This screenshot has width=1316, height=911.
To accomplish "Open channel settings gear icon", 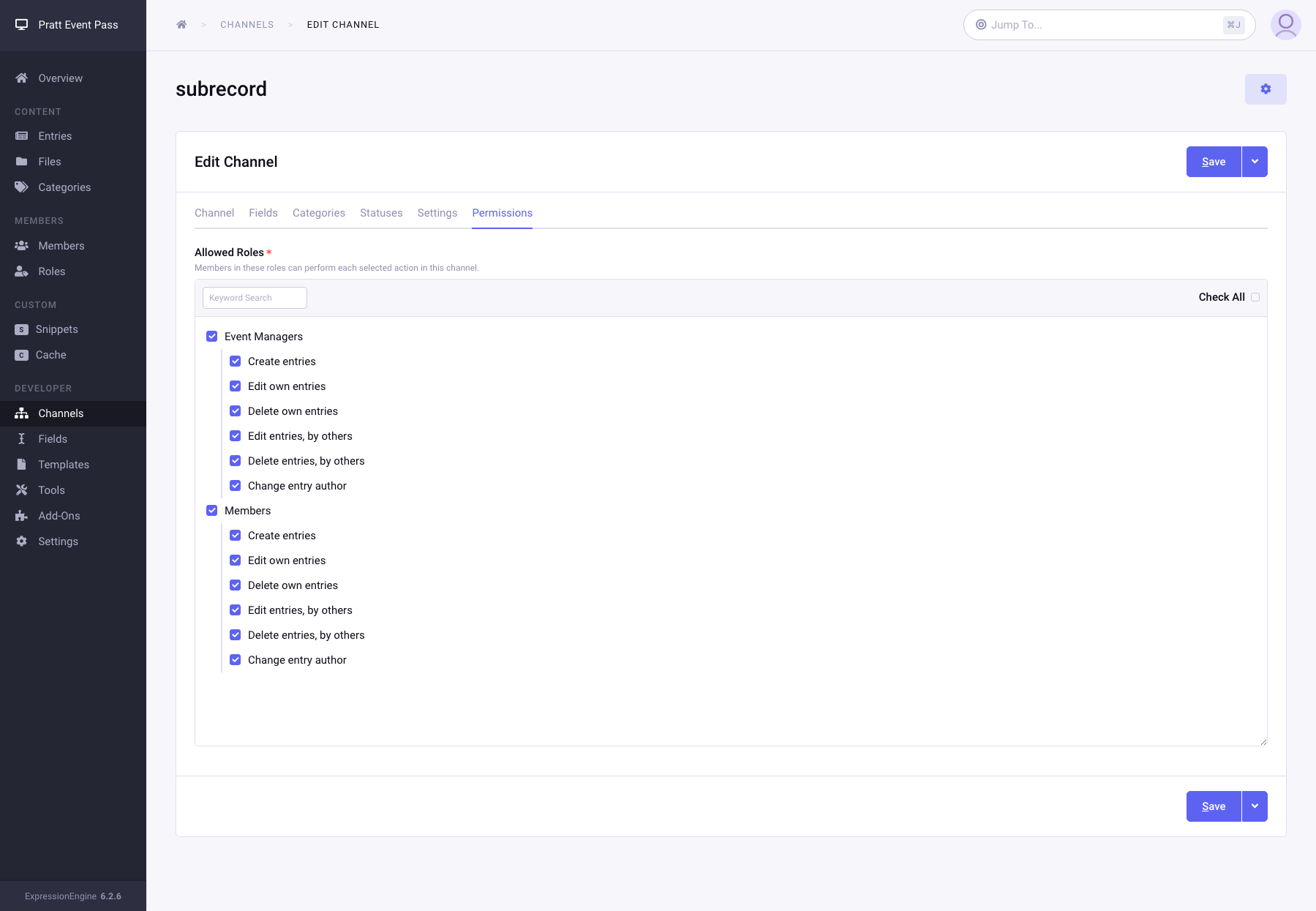I will [1266, 89].
